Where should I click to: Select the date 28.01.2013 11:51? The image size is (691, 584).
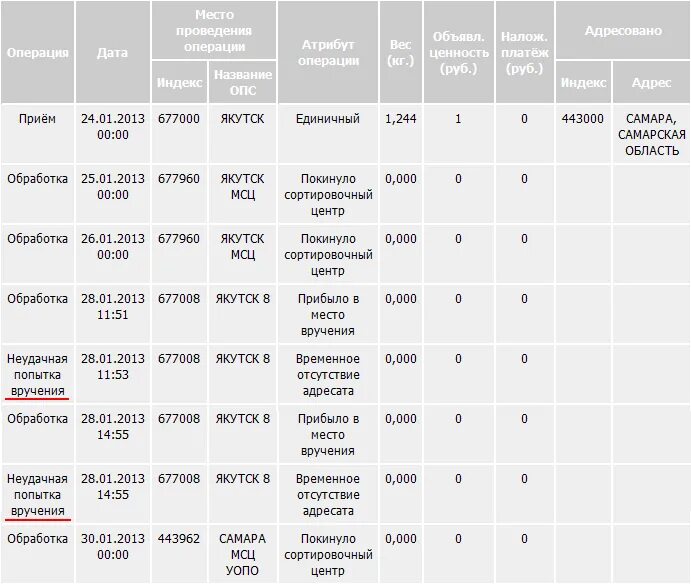113,306
